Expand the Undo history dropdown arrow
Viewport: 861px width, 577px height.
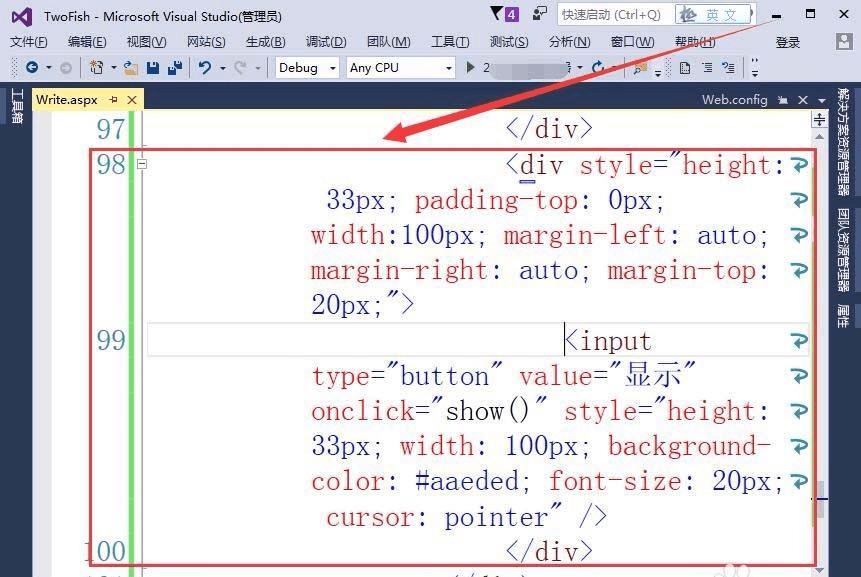[222, 68]
